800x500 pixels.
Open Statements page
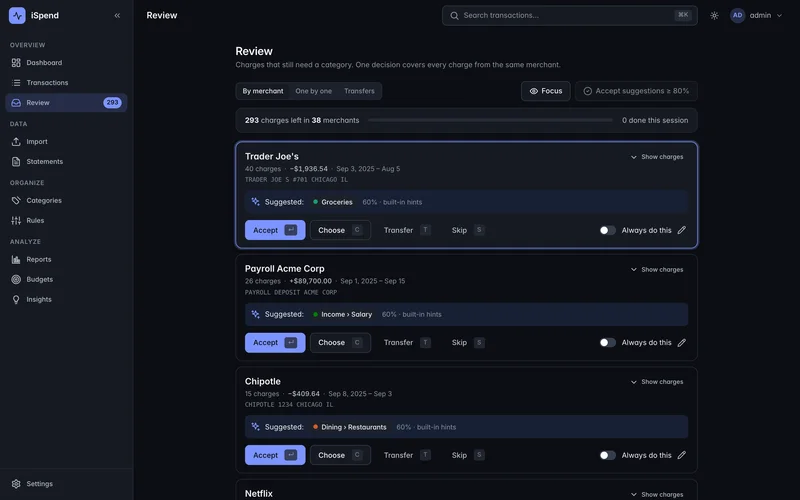point(66,162)
